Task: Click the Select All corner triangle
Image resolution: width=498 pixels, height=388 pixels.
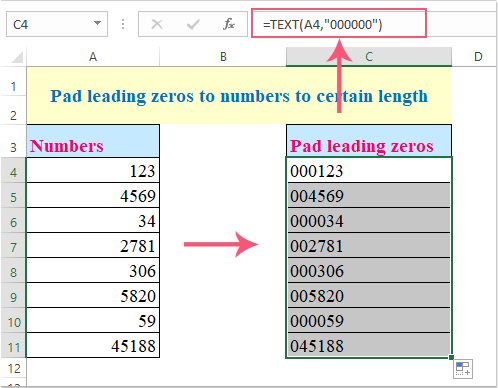Action: point(17,57)
